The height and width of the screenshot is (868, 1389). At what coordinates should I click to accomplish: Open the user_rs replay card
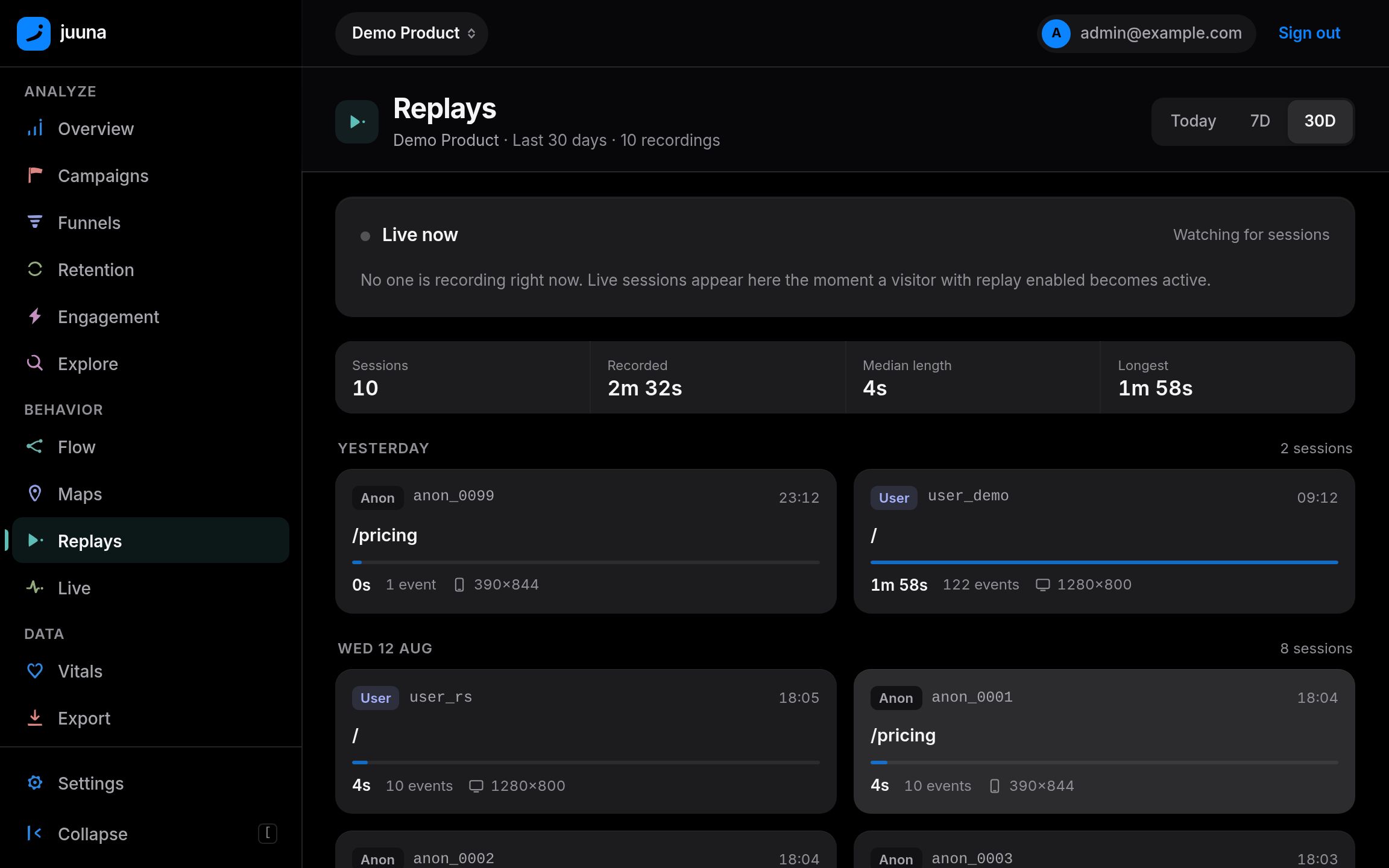tap(586, 741)
